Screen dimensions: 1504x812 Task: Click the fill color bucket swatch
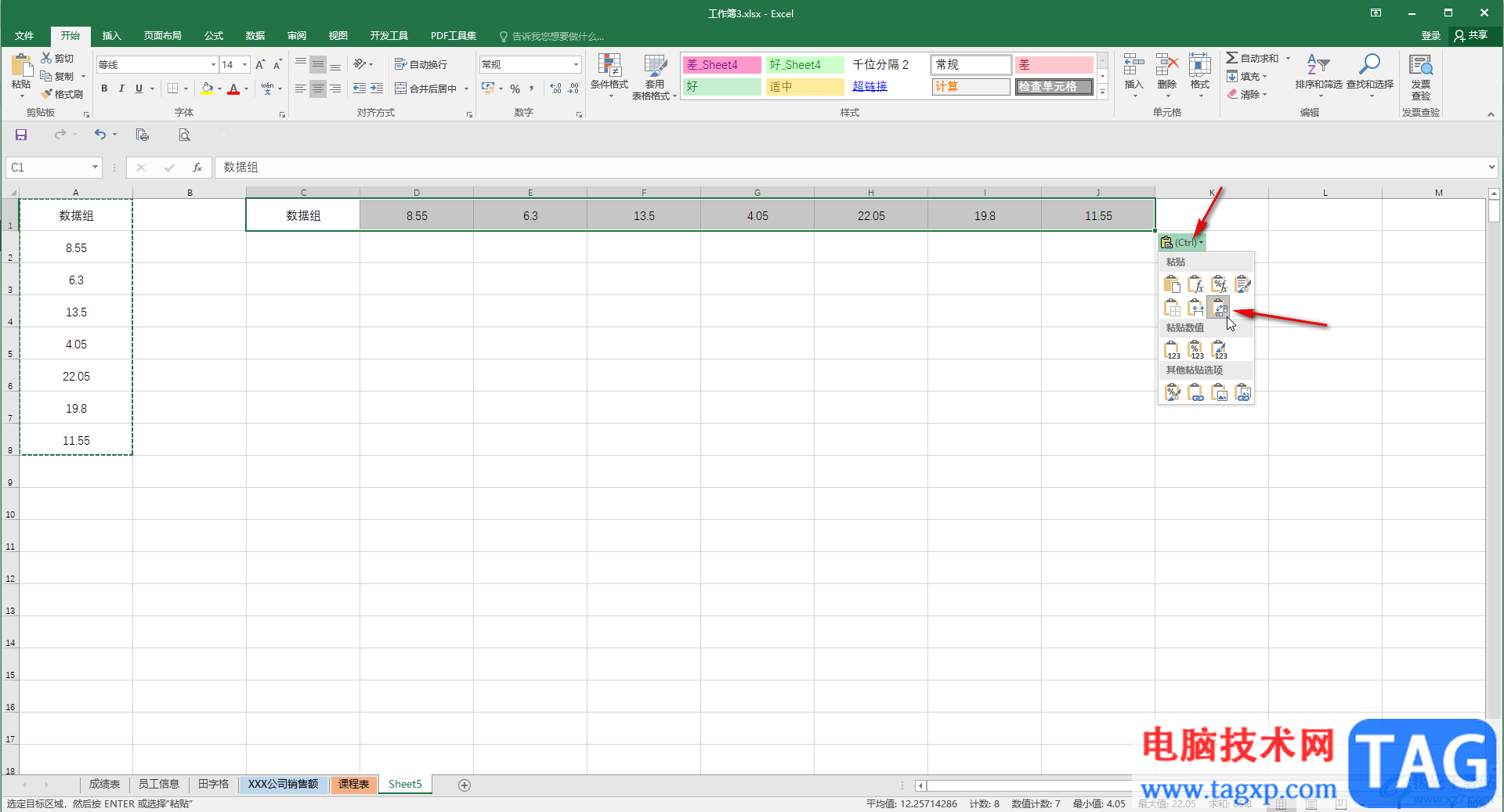pos(206,88)
